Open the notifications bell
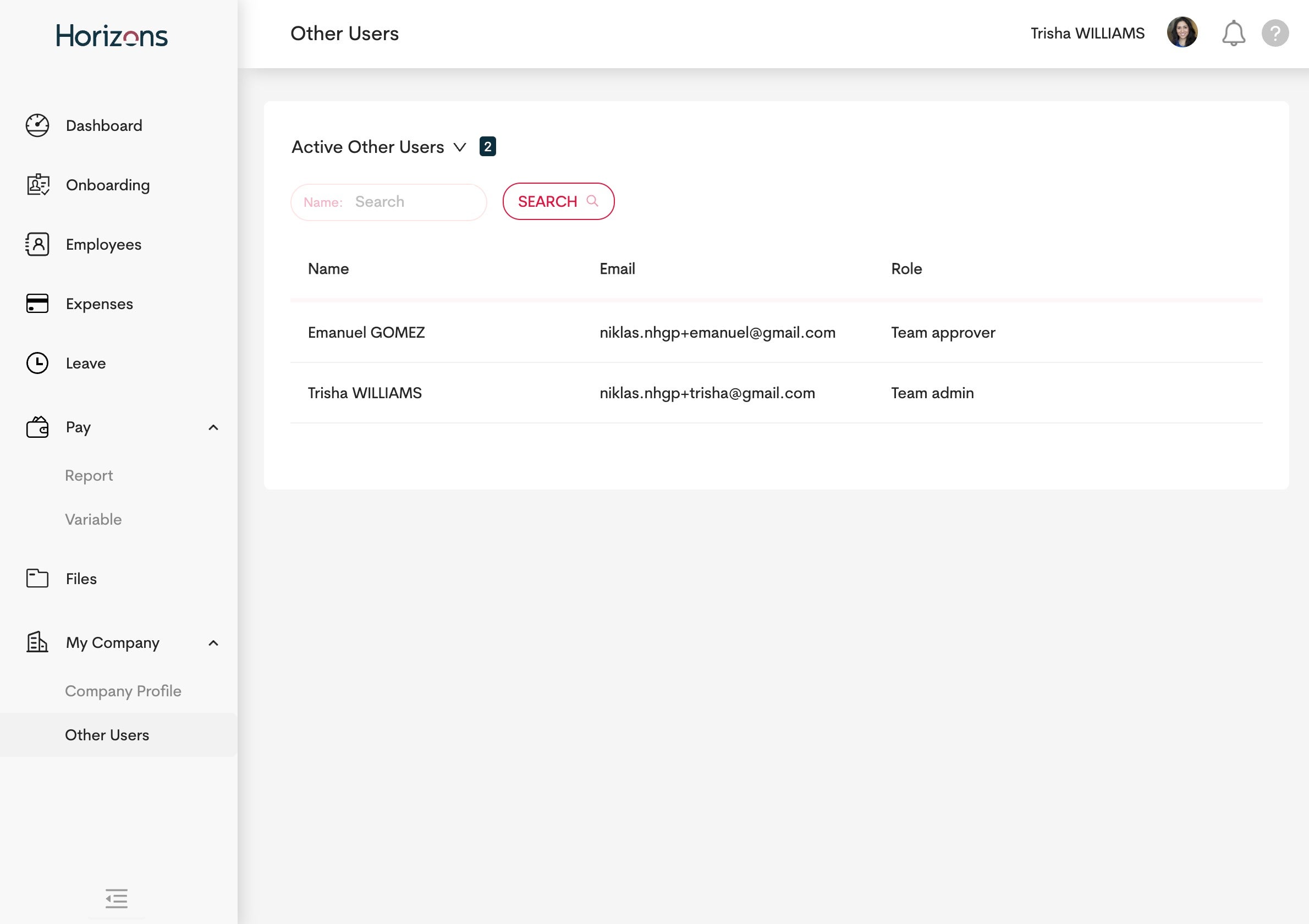This screenshot has height=924, width=1309. 1233,34
